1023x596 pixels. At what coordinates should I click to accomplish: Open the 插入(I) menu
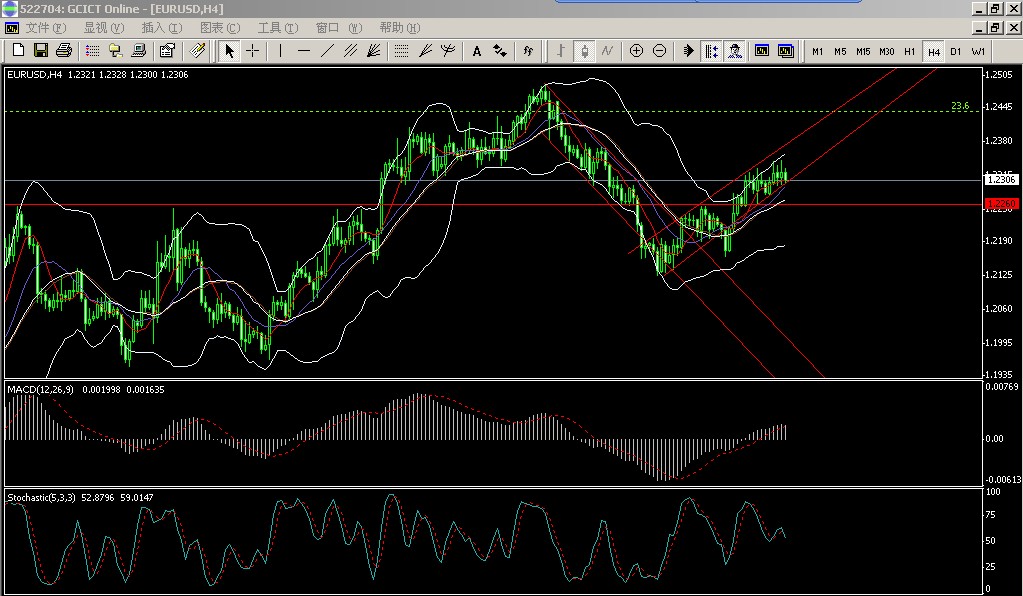[x=162, y=27]
